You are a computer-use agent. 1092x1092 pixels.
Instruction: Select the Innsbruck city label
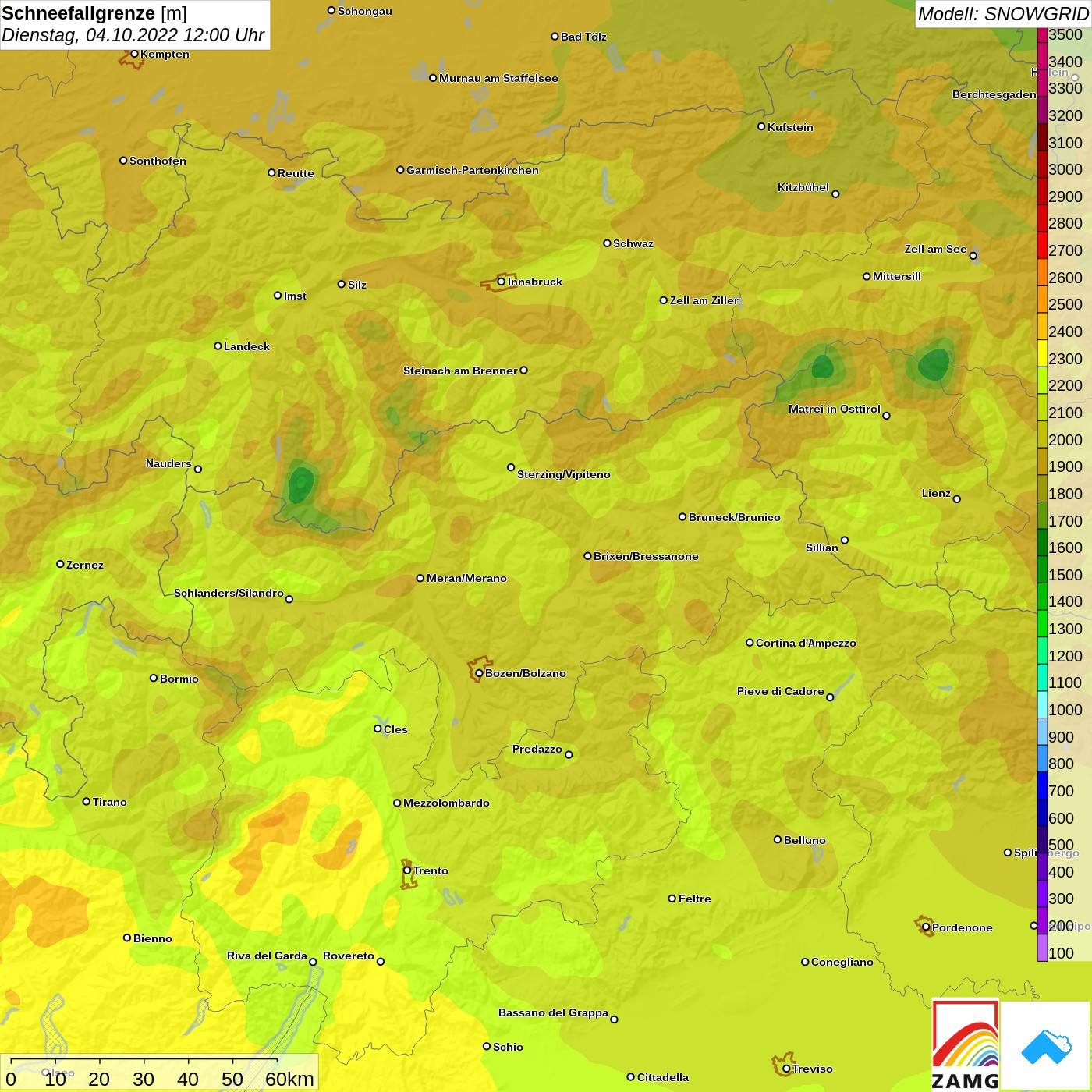pyautogui.click(x=535, y=282)
